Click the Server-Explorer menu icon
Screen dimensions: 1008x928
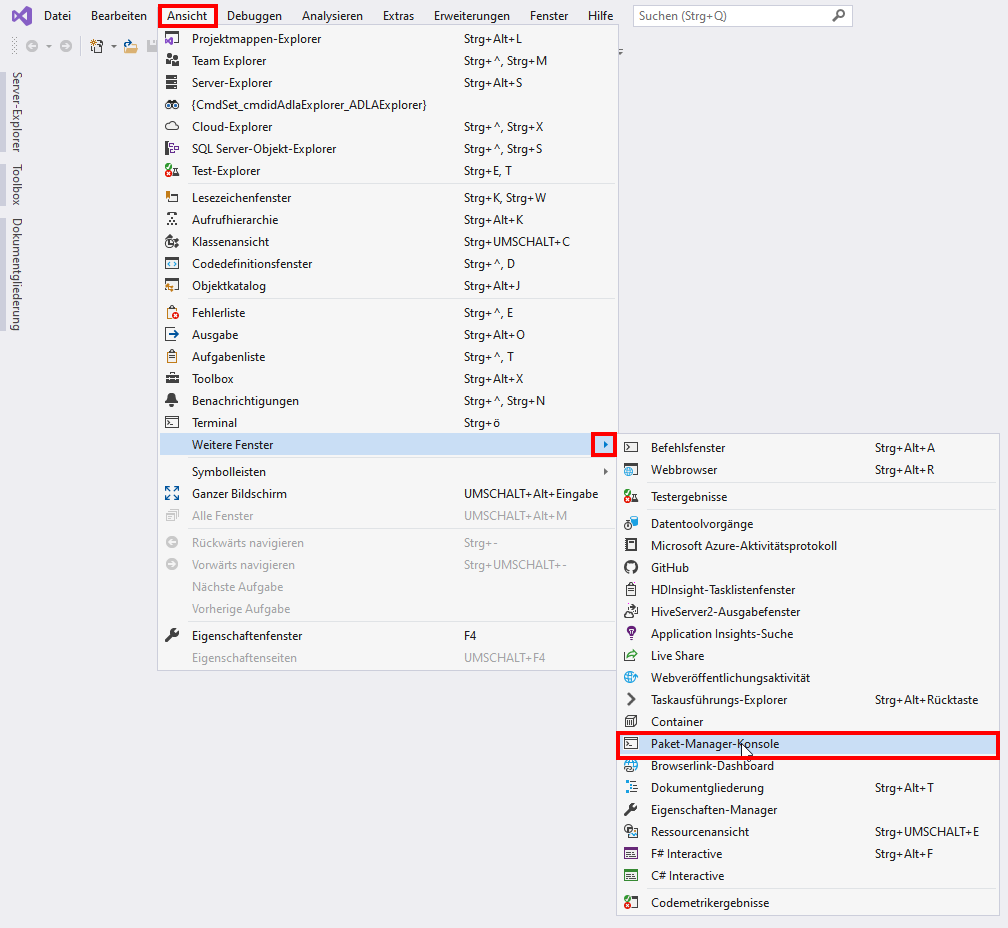click(172, 82)
